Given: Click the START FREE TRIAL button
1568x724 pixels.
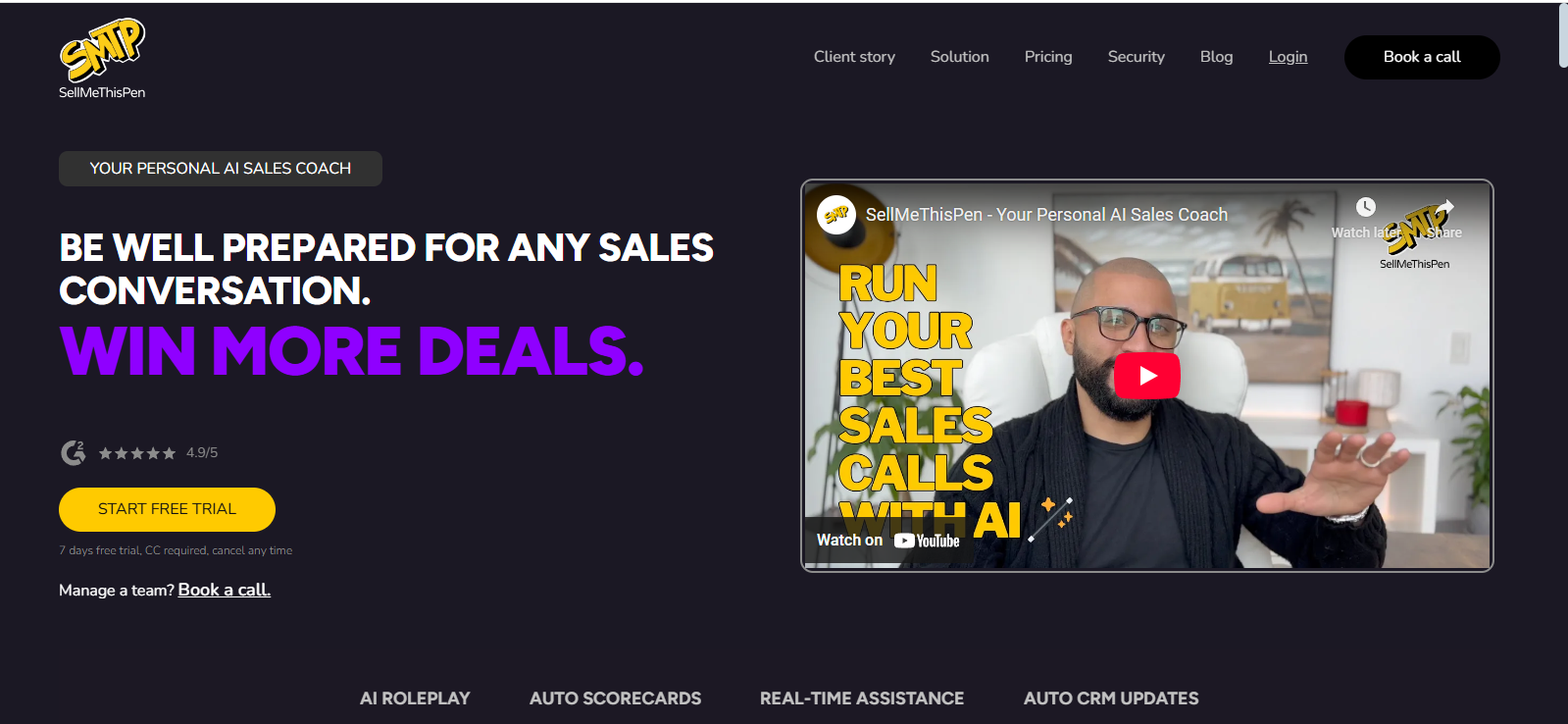Looking at the screenshot, I should click(167, 509).
